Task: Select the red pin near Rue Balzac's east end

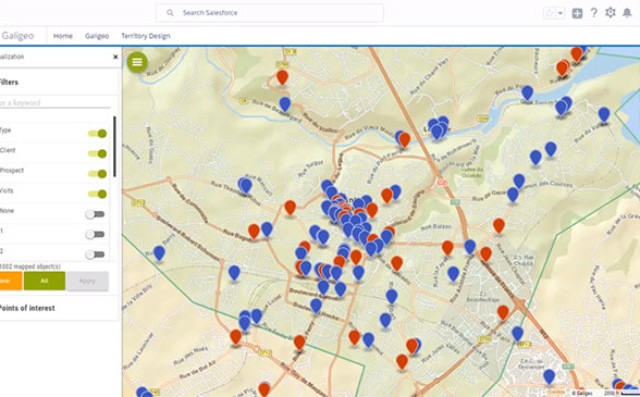Action: (448, 248)
